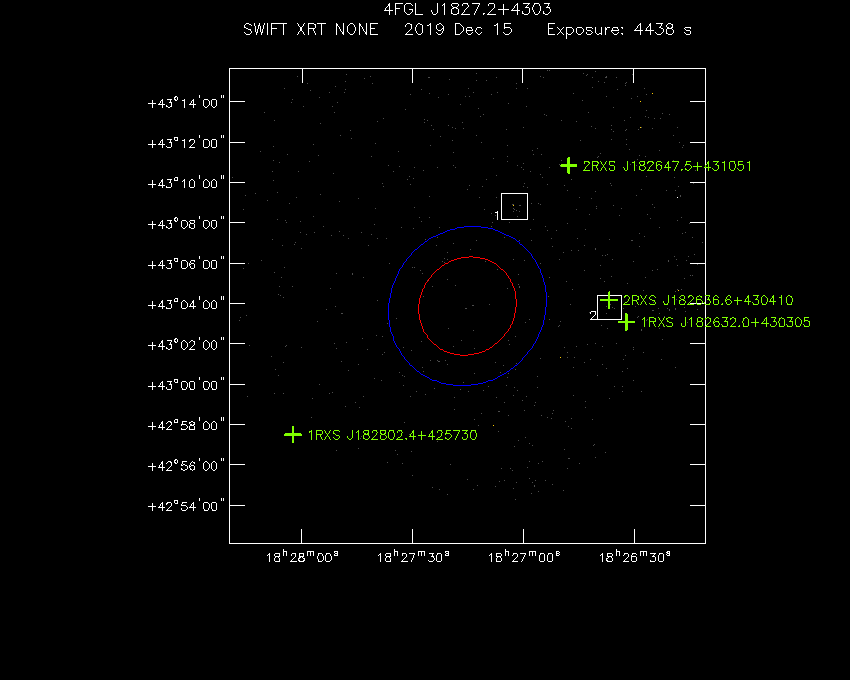Click the declination label +43°00'00"
The image size is (850, 680).
[x=186, y=385]
